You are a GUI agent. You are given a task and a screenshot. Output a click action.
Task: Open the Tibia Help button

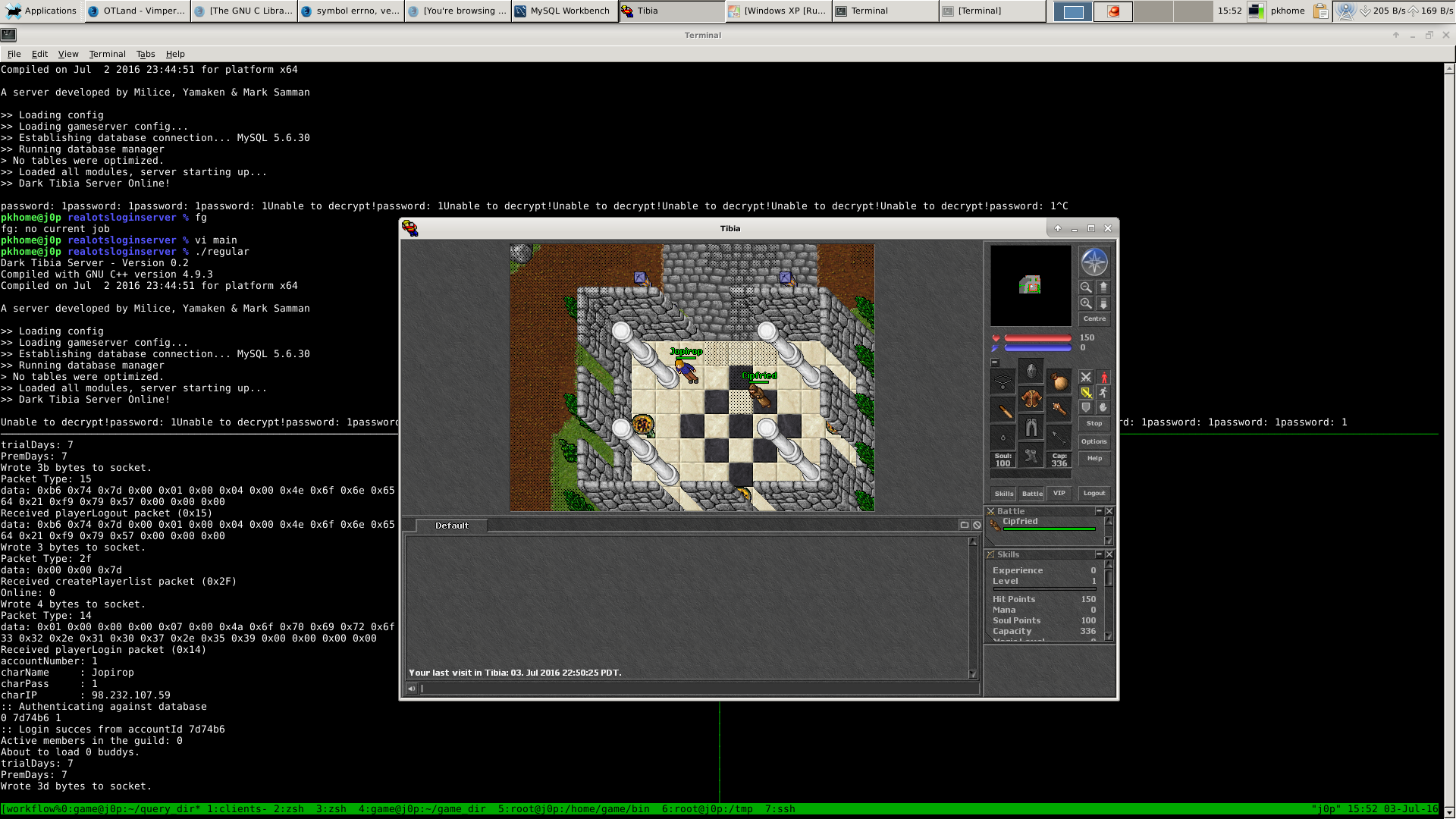(1094, 458)
